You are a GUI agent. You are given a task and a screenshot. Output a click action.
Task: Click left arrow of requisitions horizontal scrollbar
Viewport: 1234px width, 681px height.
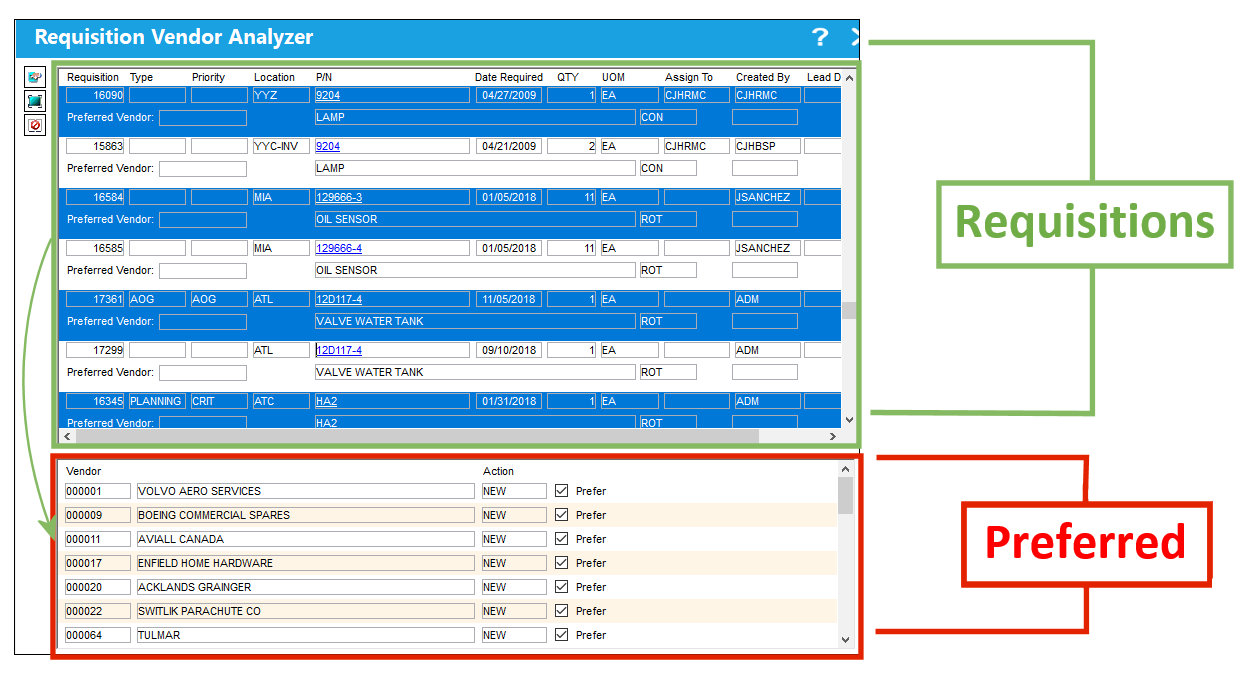coord(67,437)
